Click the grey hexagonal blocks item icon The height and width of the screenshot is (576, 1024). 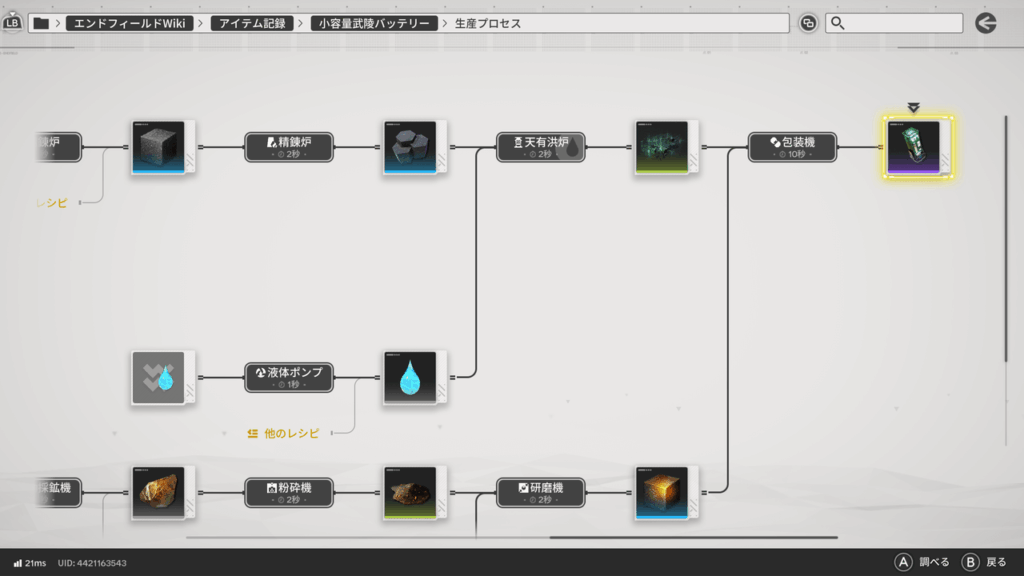point(410,148)
